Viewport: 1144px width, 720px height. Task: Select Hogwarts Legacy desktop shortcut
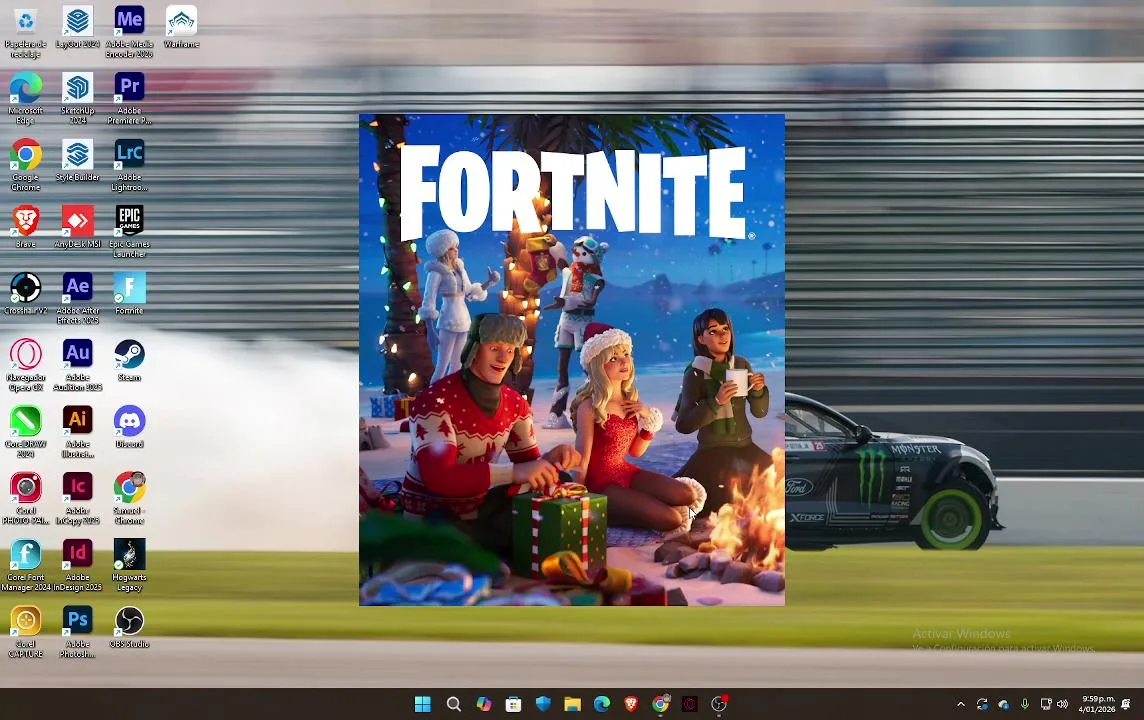pyautogui.click(x=129, y=565)
